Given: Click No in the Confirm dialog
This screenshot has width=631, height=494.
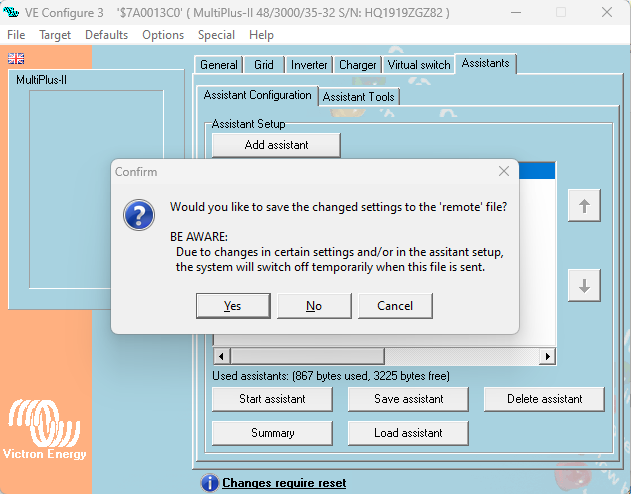Looking at the screenshot, I should 314,306.
